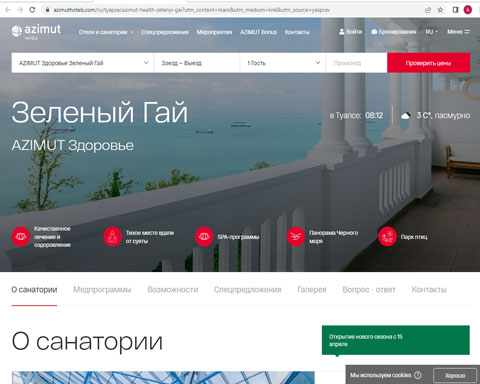480x384 pixels.
Task: Click the Зеленый Гай heading
Action: coord(100,113)
